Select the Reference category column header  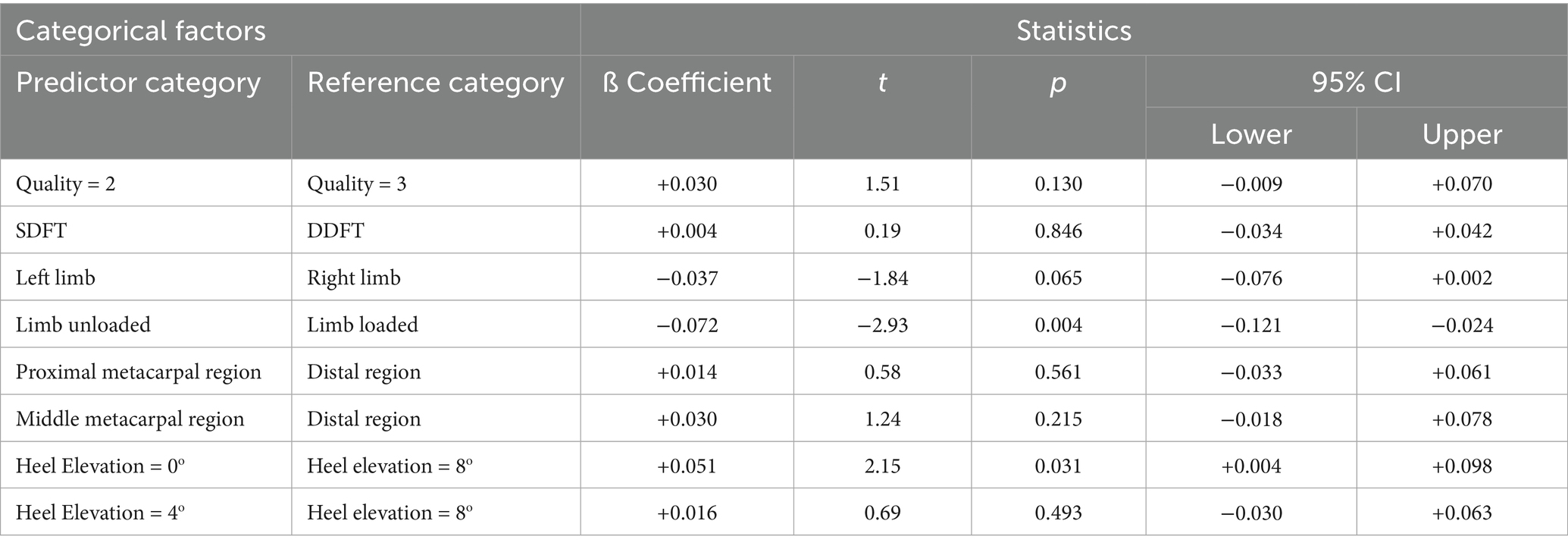[x=435, y=83]
